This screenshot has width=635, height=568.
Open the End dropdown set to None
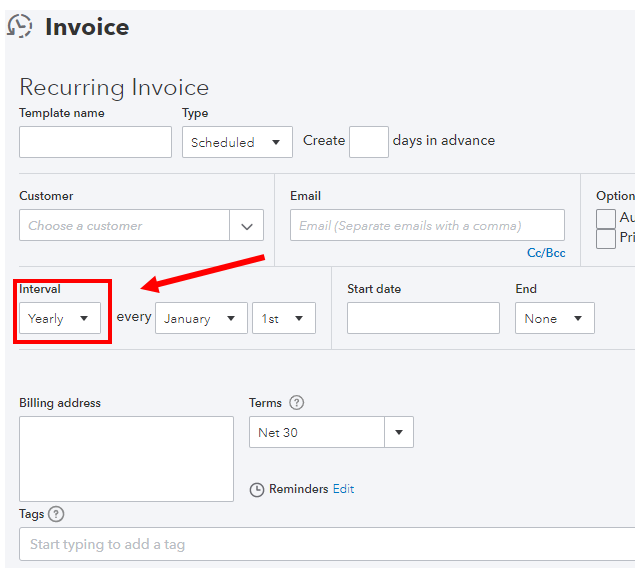pyautogui.click(x=555, y=318)
